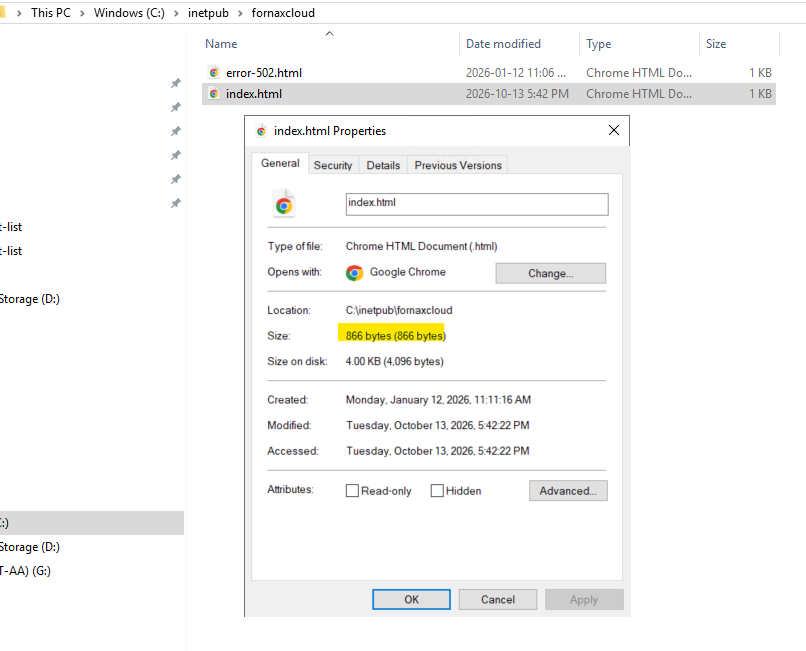Click the Cancel button
Image resolution: width=806 pixels, height=651 pixels.
[x=498, y=600]
